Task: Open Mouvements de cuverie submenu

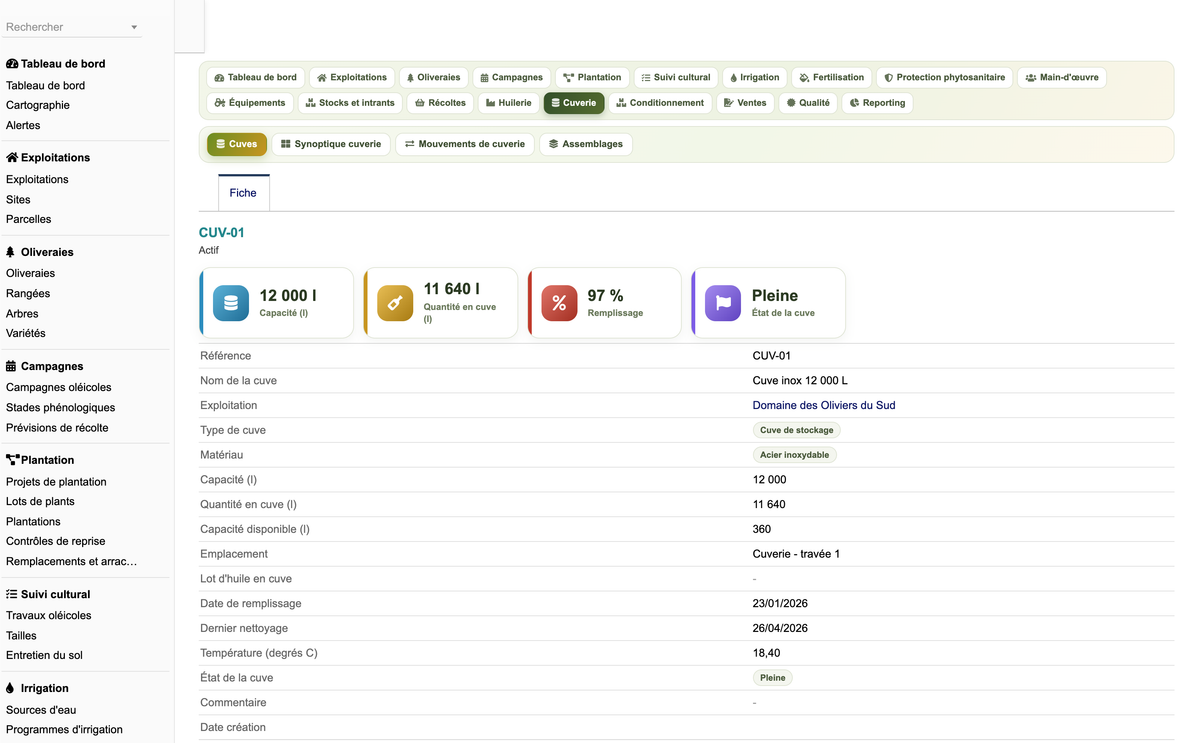Action: 465,144
